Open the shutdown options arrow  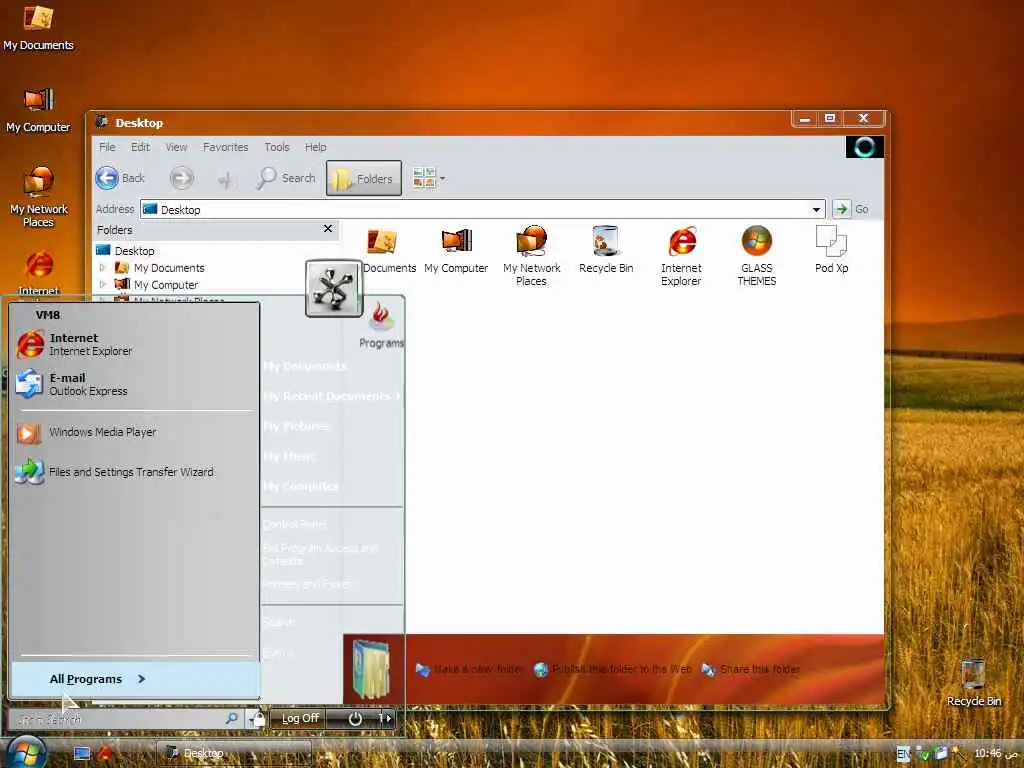(387, 718)
